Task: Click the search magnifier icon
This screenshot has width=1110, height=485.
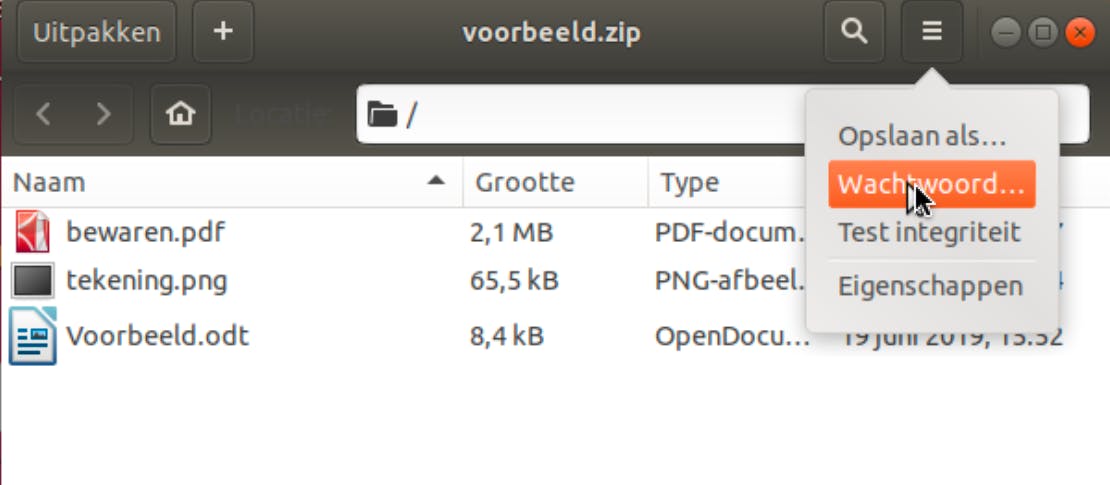Action: coord(854,32)
